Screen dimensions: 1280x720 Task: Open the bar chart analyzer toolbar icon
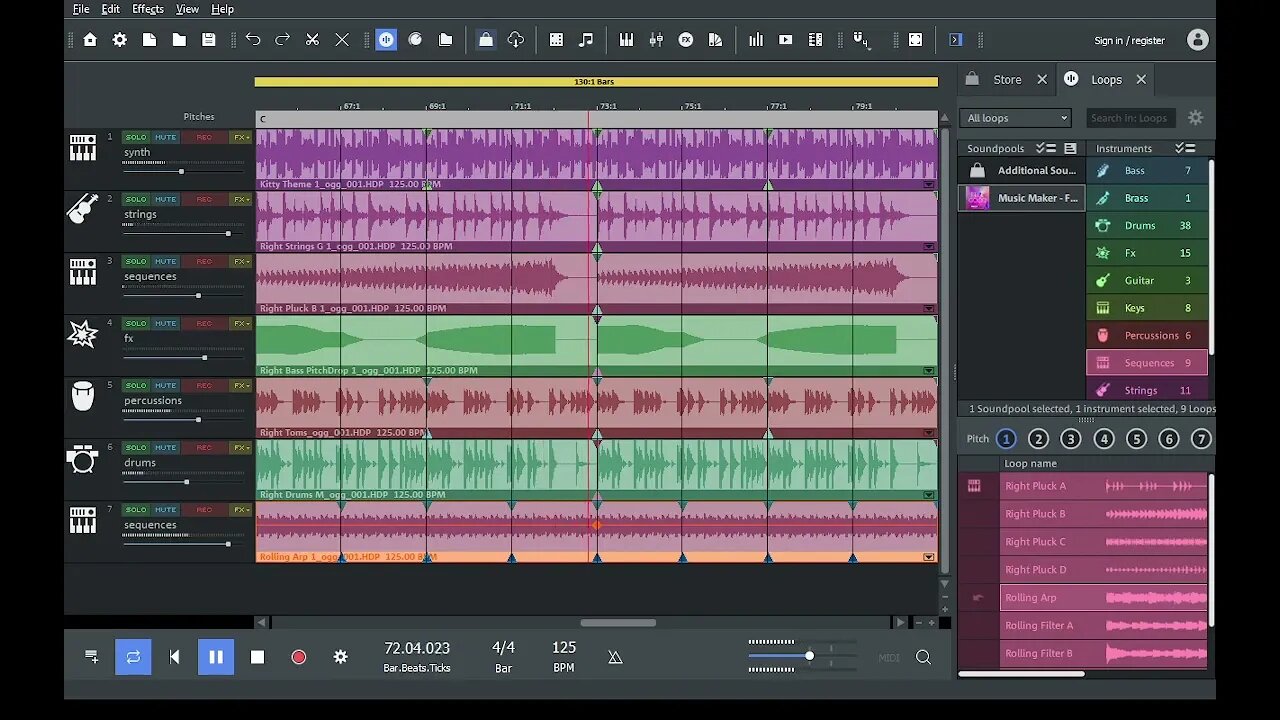coord(756,40)
